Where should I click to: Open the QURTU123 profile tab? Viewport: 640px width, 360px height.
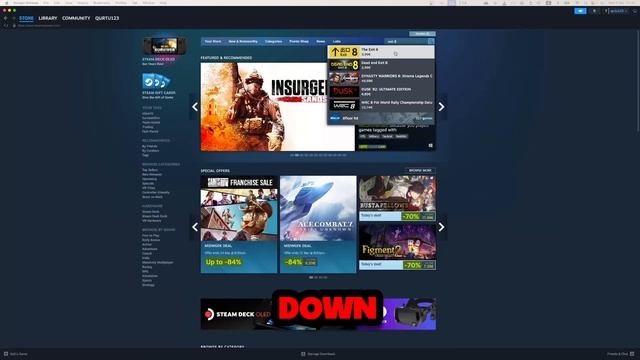[x=107, y=18]
